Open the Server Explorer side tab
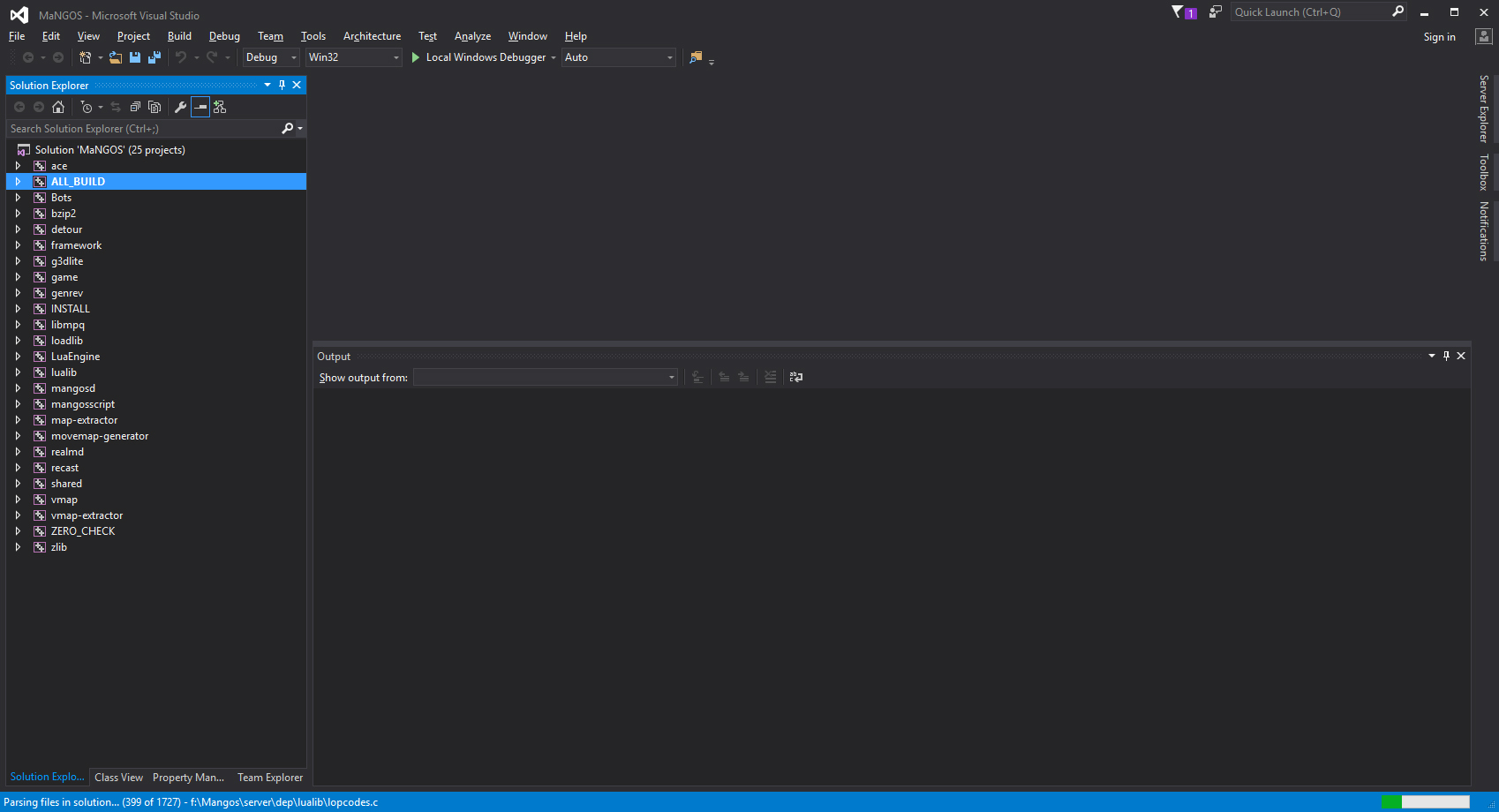Screen dimensions: 1499x812 pos(1484,109)
